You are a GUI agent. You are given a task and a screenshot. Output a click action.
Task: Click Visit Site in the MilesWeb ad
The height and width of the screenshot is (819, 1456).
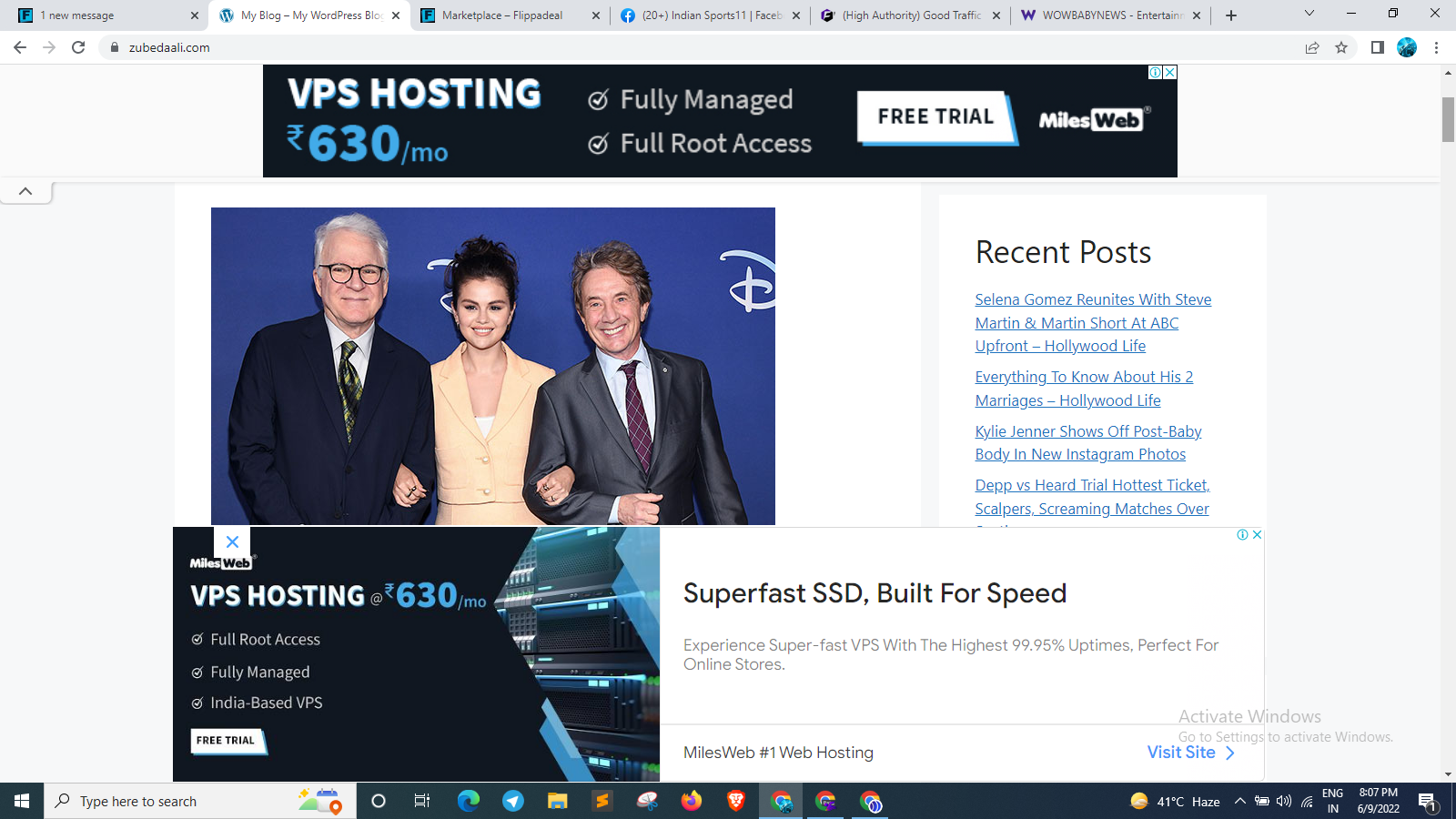1190,753
